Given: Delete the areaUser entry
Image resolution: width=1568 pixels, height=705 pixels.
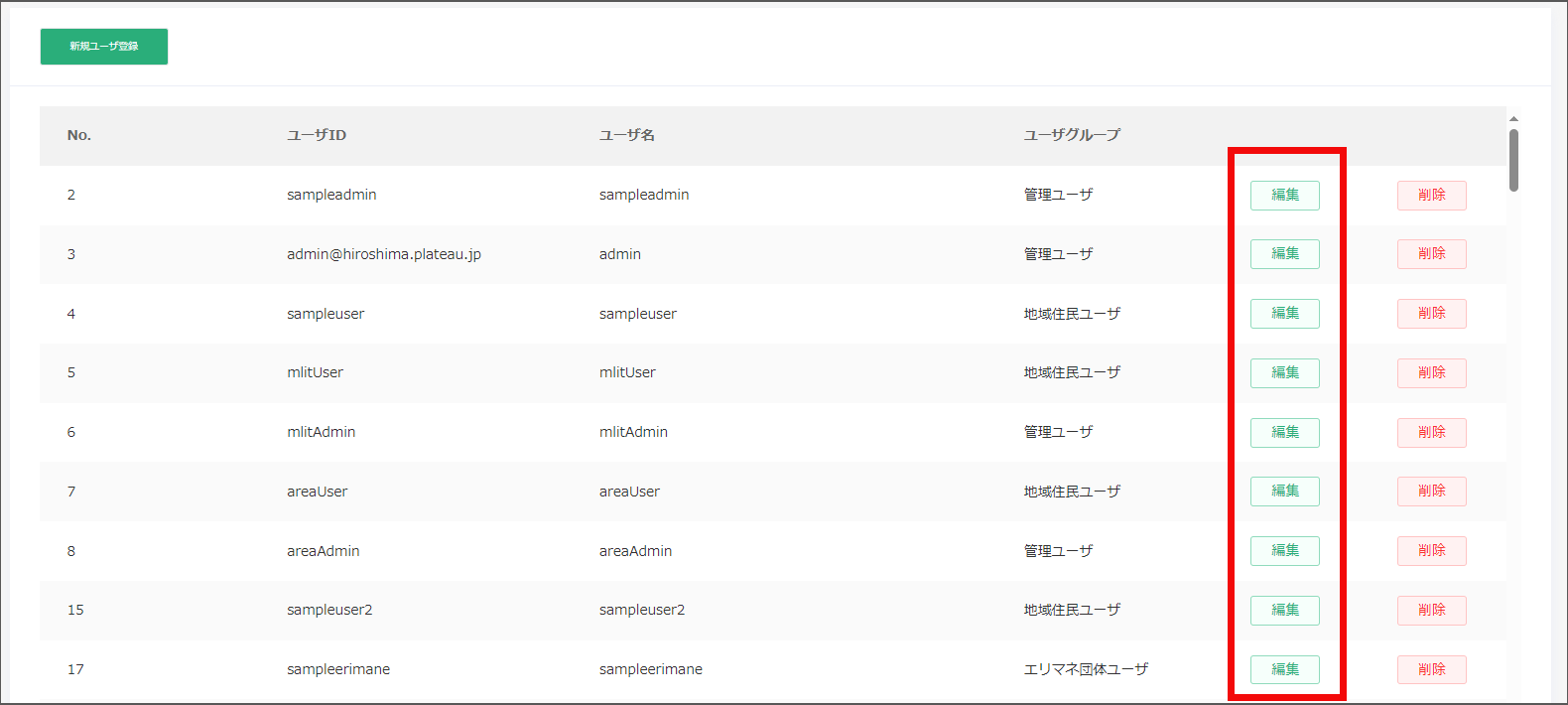Looking at the screenshot, I should (x=1431, y=492).
